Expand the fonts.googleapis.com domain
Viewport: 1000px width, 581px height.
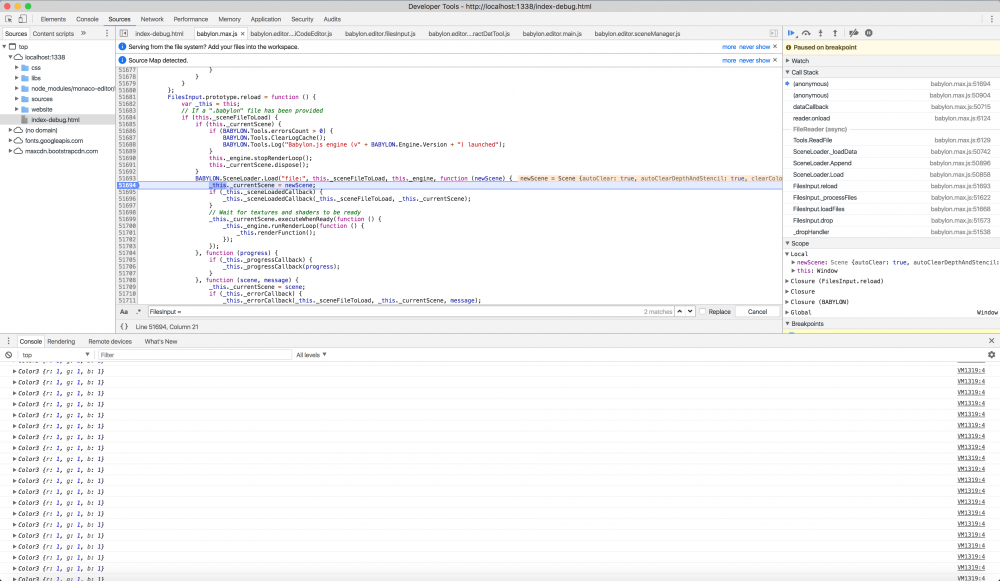(11, 140)
